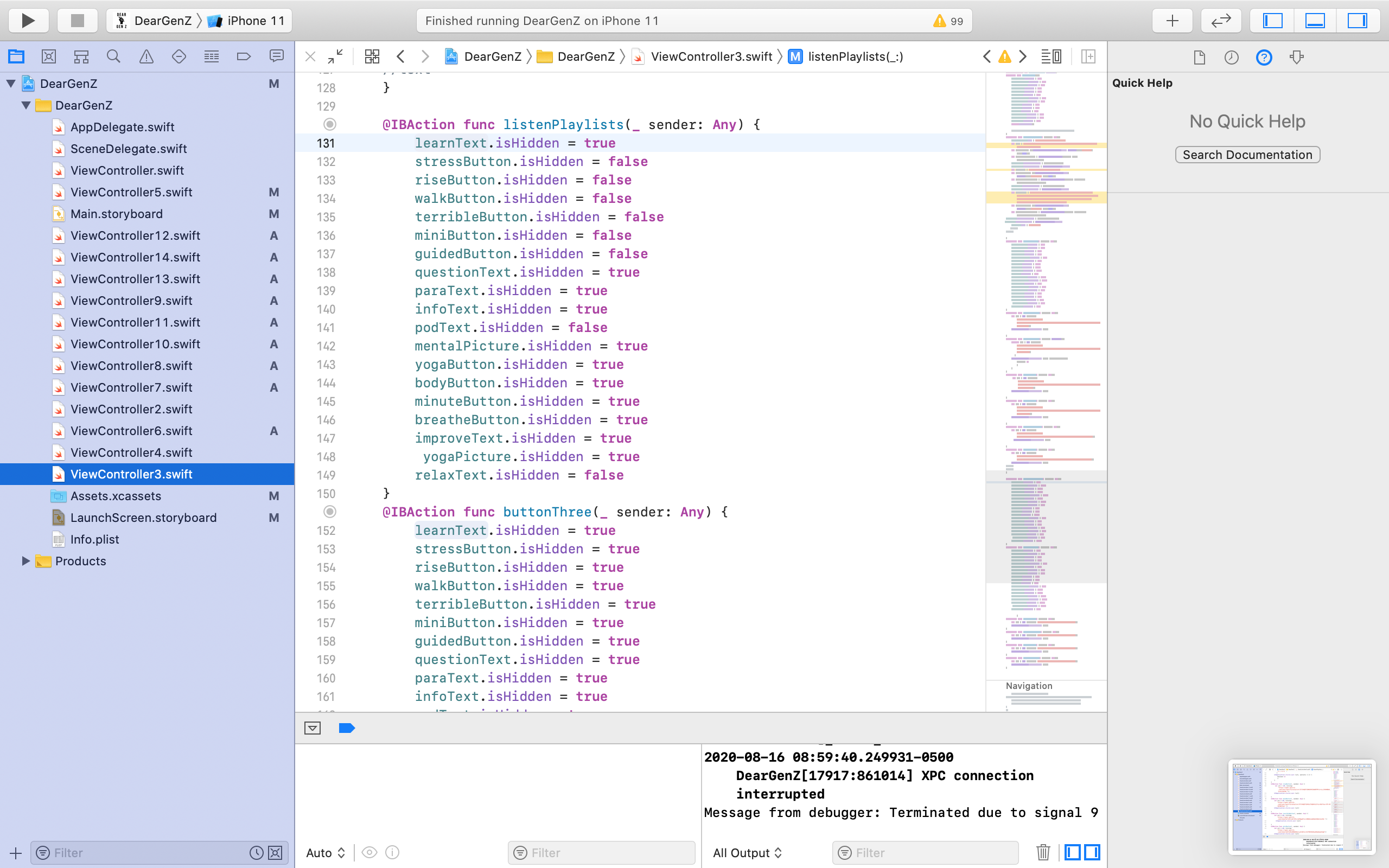Toggle the Debug area visibility

click(1314, 21)
